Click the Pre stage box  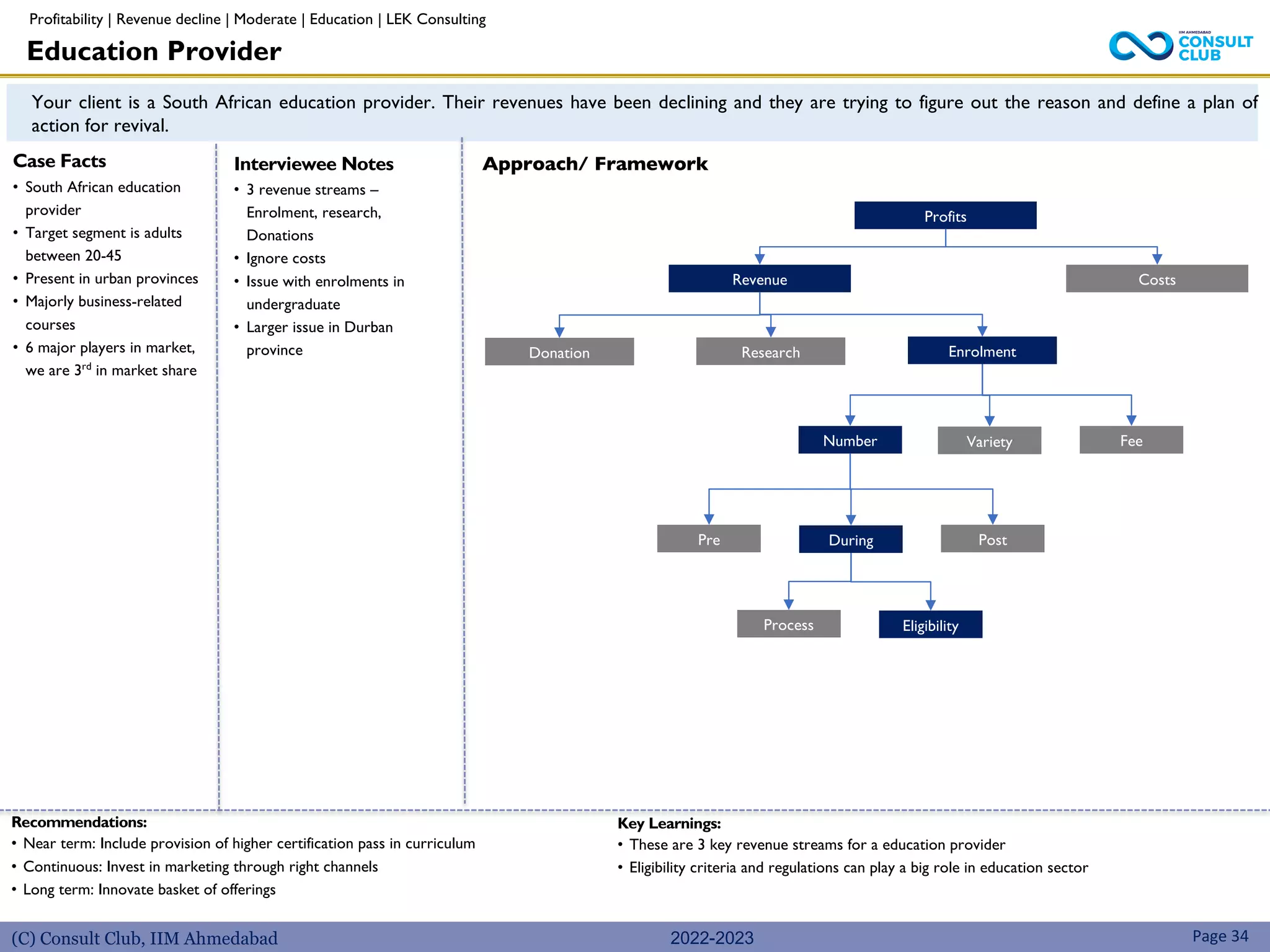708,539
